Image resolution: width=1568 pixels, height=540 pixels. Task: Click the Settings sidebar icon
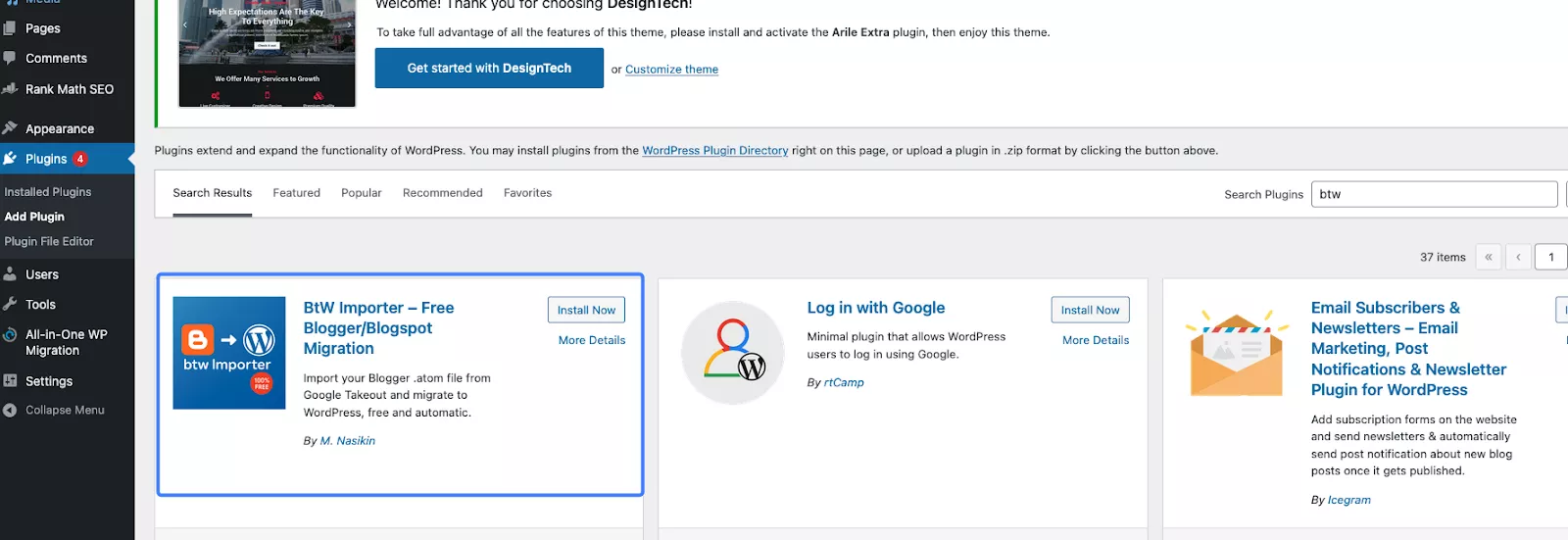pos(10,380)
